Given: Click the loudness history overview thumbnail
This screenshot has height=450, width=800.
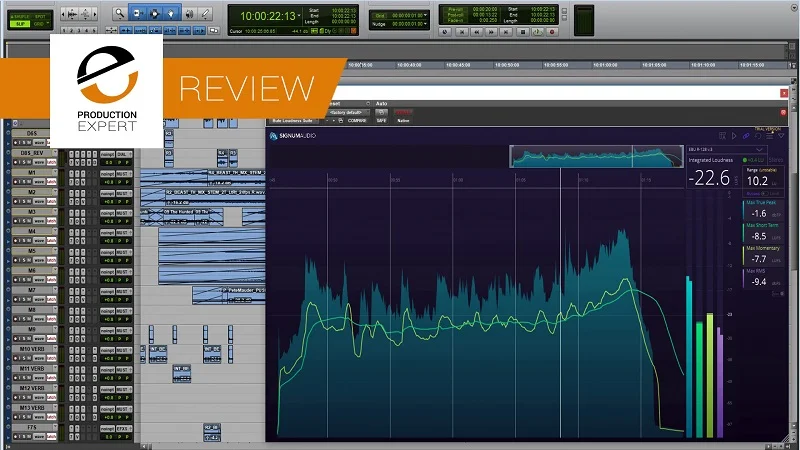Looking at the screenshot, I should (596, 156).
